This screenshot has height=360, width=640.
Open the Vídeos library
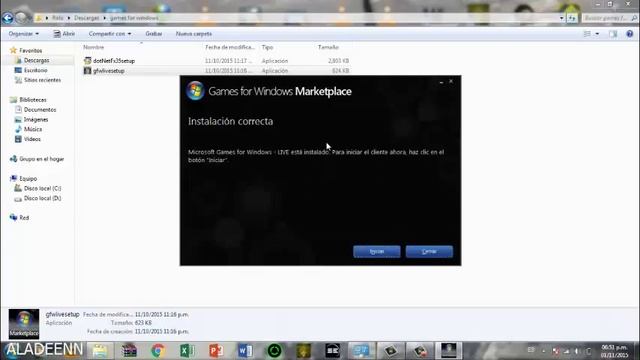pos(32,139)
